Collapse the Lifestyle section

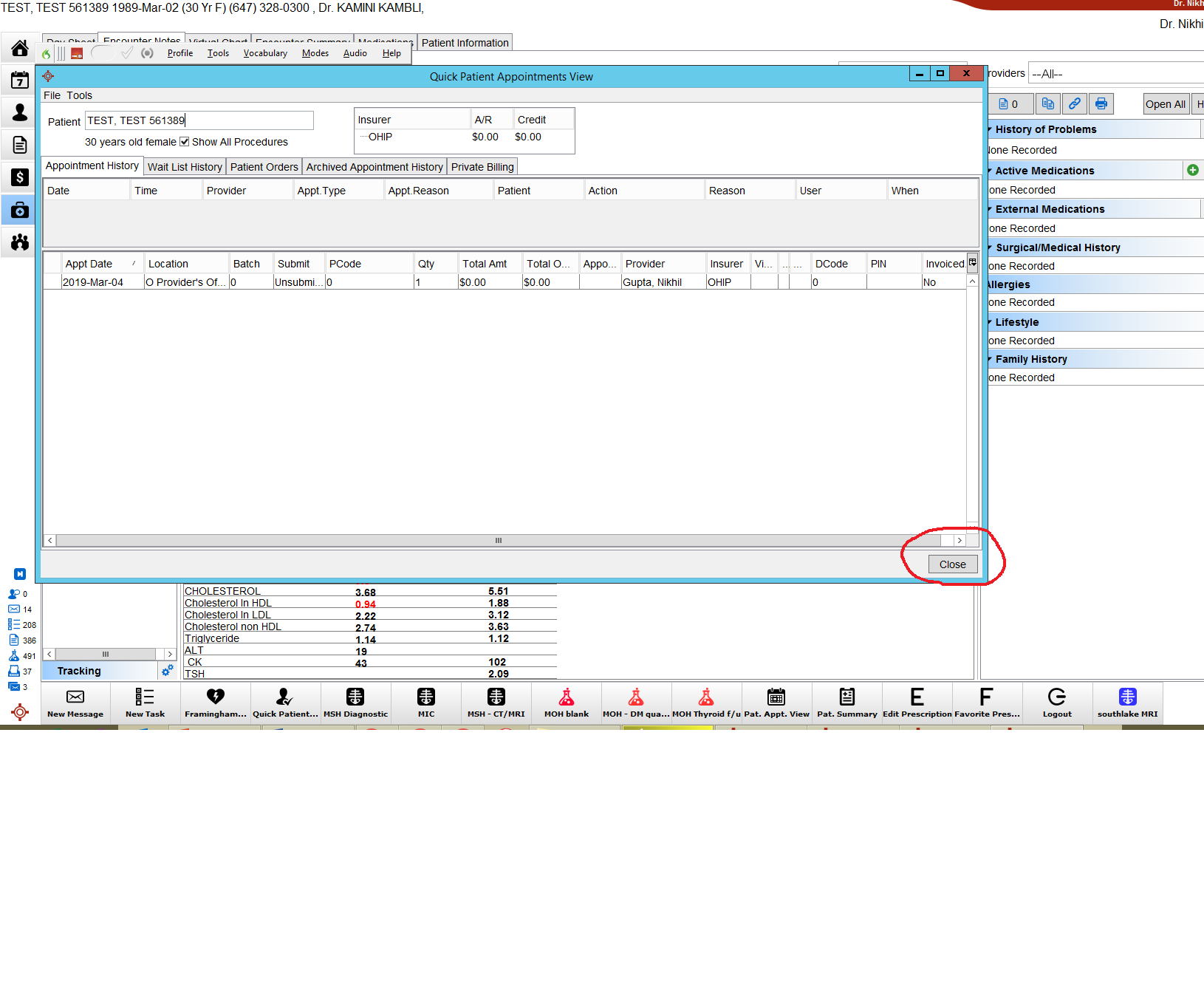tap(991, 322)
